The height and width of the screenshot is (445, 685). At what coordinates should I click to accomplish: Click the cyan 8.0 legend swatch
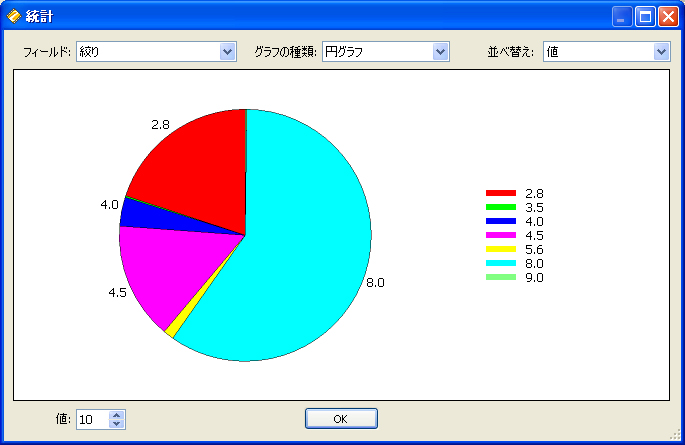click(x=501, y=263)
